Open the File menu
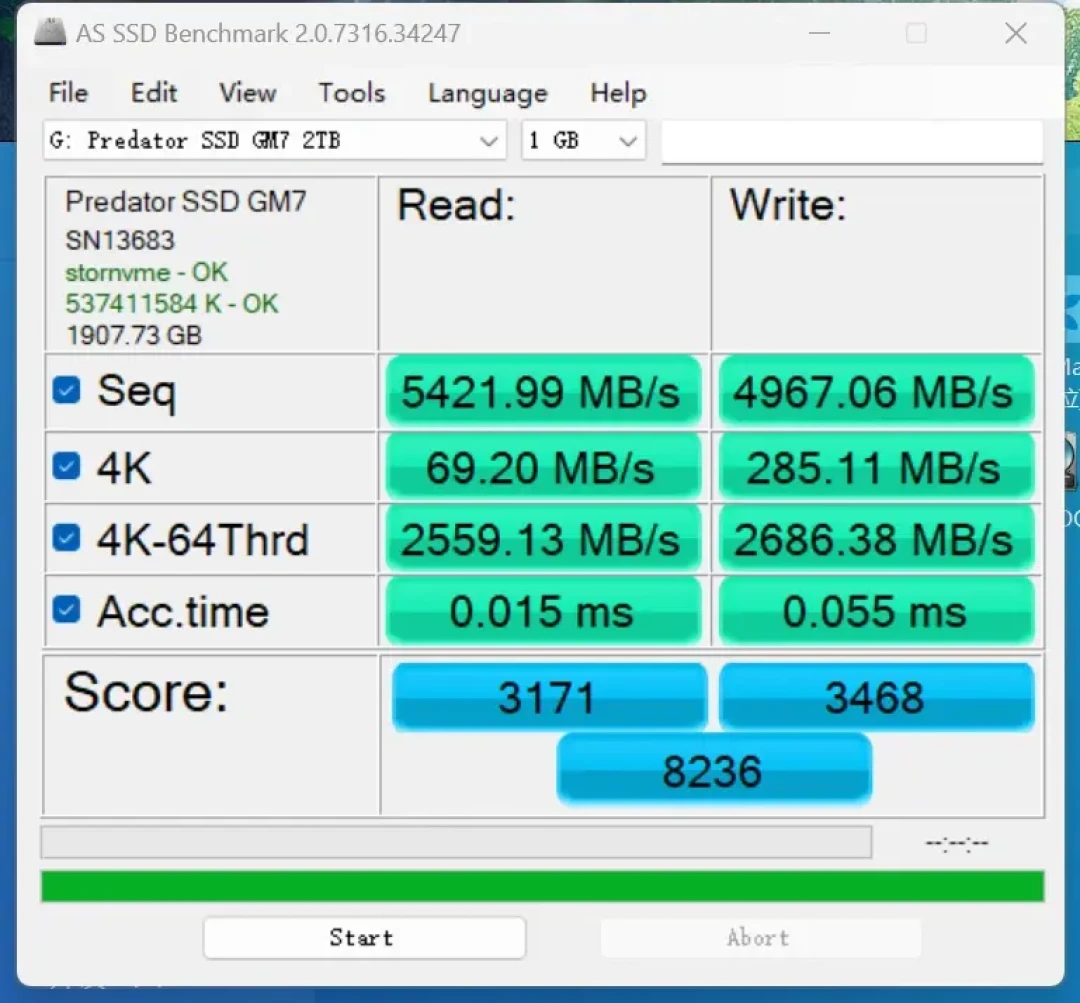 (68, 93)
